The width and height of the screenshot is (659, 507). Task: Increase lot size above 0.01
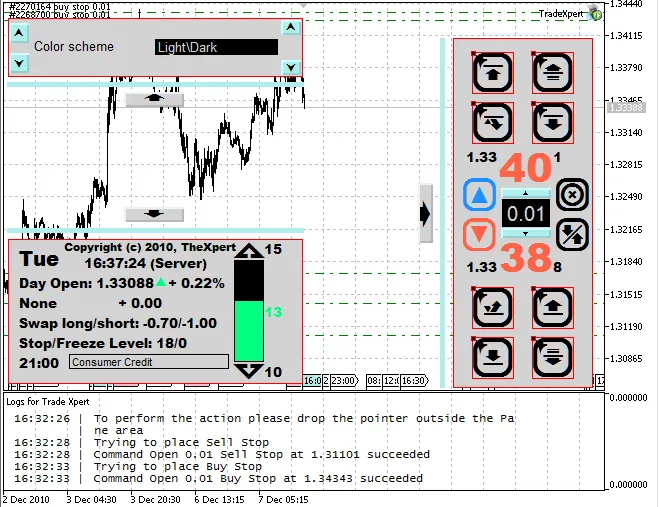click(x=525, y=192)
